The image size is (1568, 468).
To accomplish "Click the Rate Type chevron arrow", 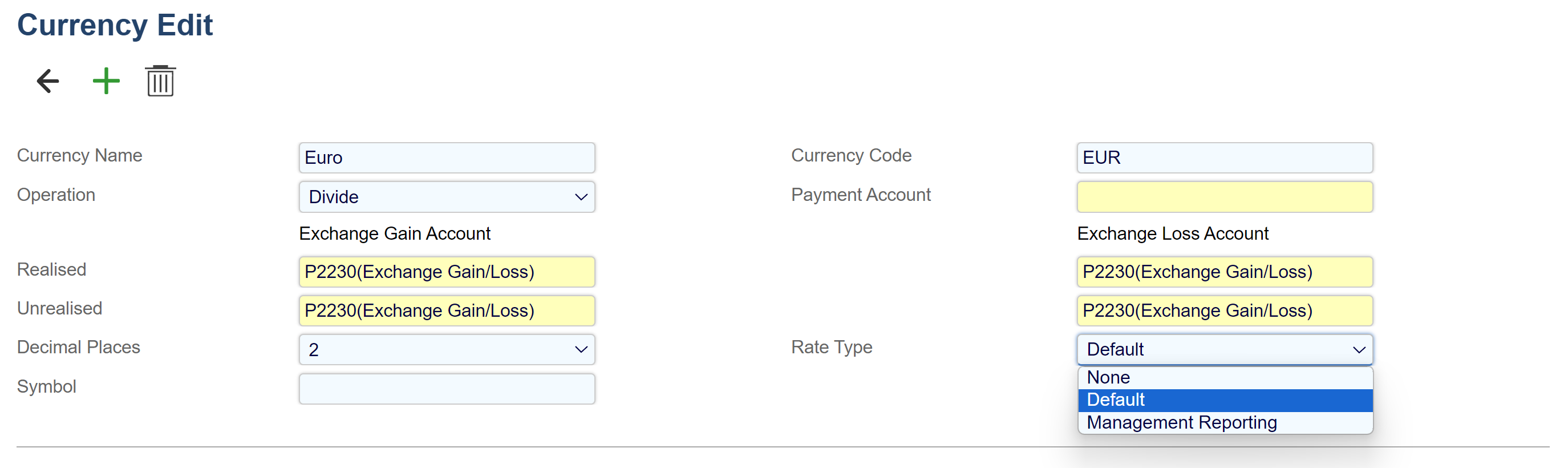I will pyautogui.click(x=1359, y=350).
